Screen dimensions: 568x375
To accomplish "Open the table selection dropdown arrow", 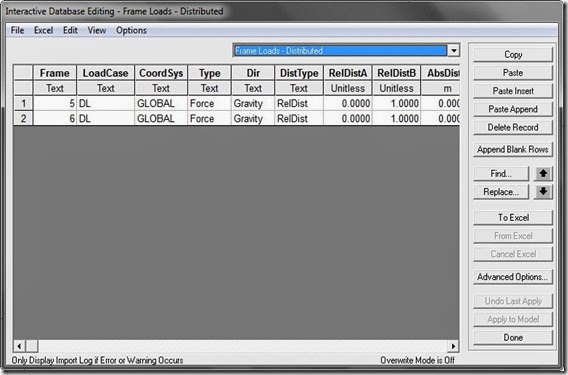I will [x=454, y=50].
